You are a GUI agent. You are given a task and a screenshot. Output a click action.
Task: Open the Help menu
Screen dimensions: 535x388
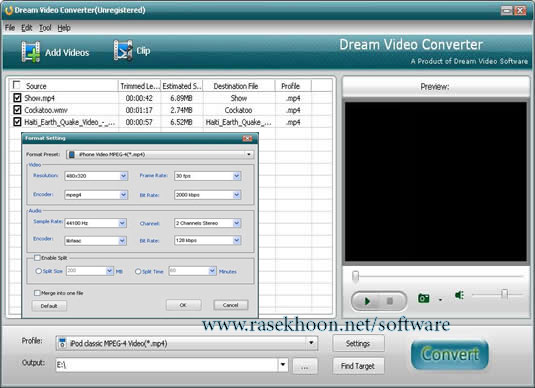64,28
